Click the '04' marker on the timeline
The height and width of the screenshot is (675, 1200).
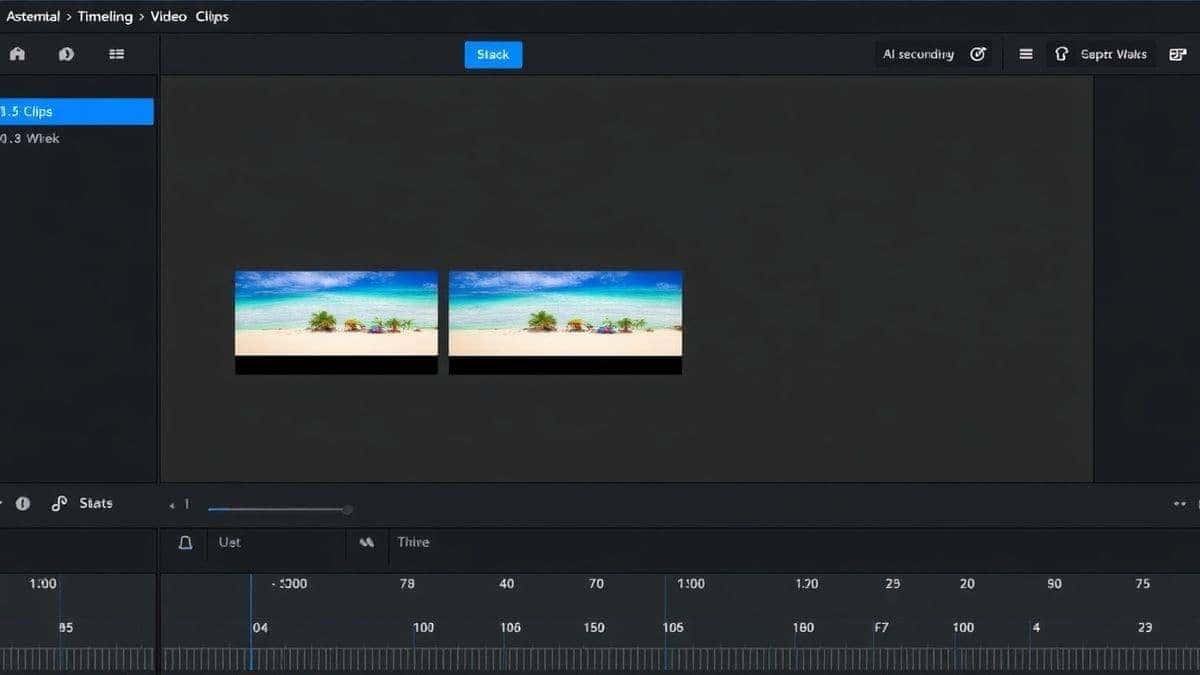pyautogui.click(x=260, y=628)
